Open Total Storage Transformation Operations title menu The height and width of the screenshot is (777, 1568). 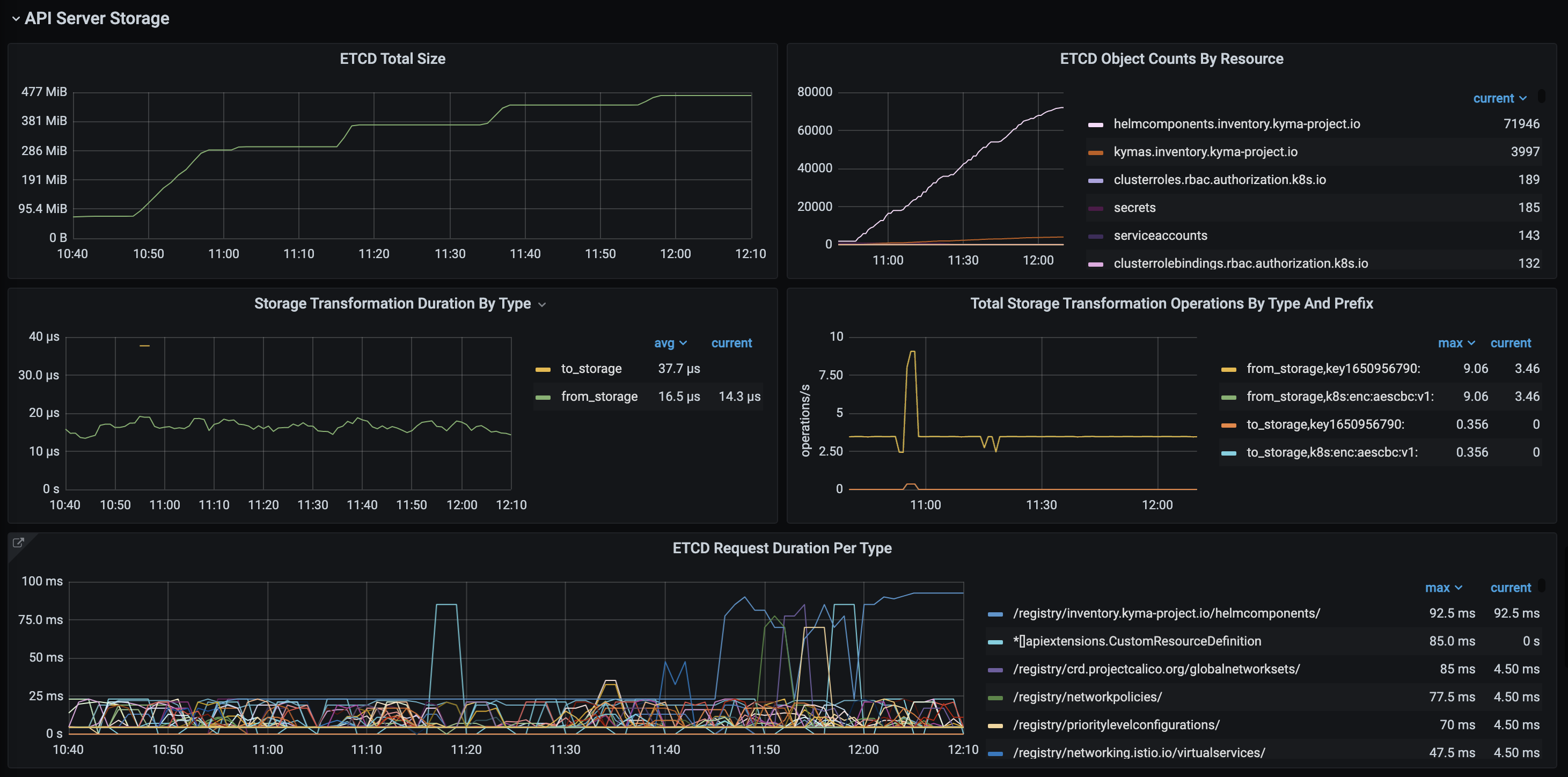tap(1171, 304)
